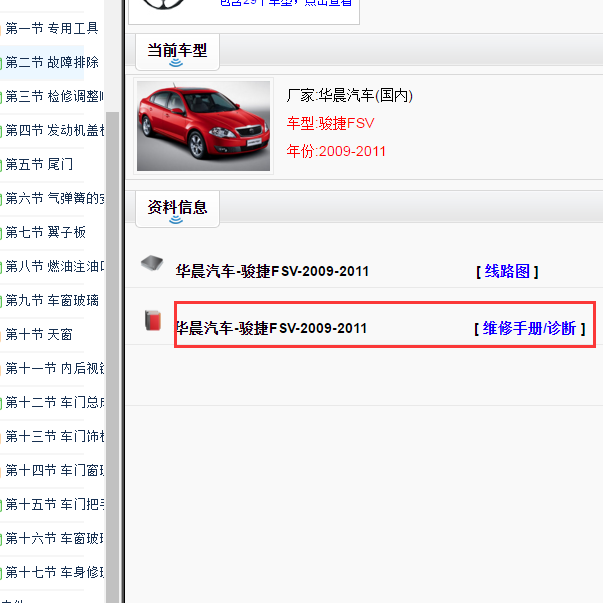Click the 资料信息 tab header

click(177, 209)
